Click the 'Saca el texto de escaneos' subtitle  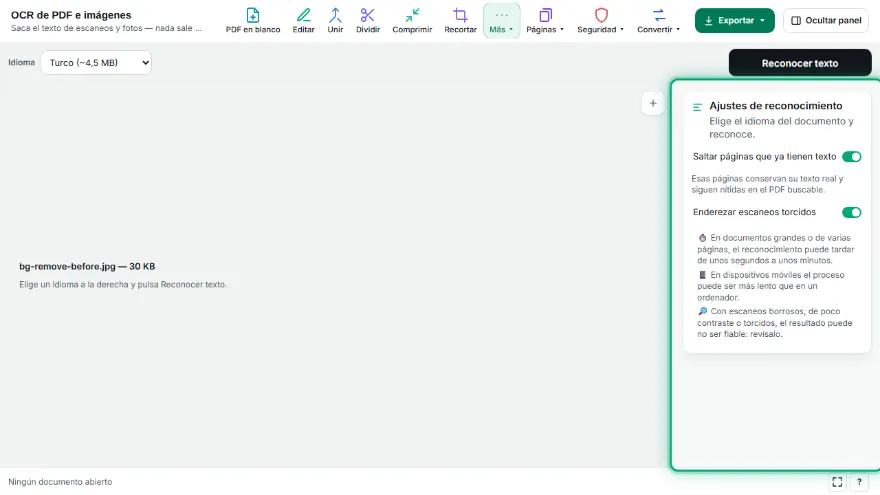(107, 28)
